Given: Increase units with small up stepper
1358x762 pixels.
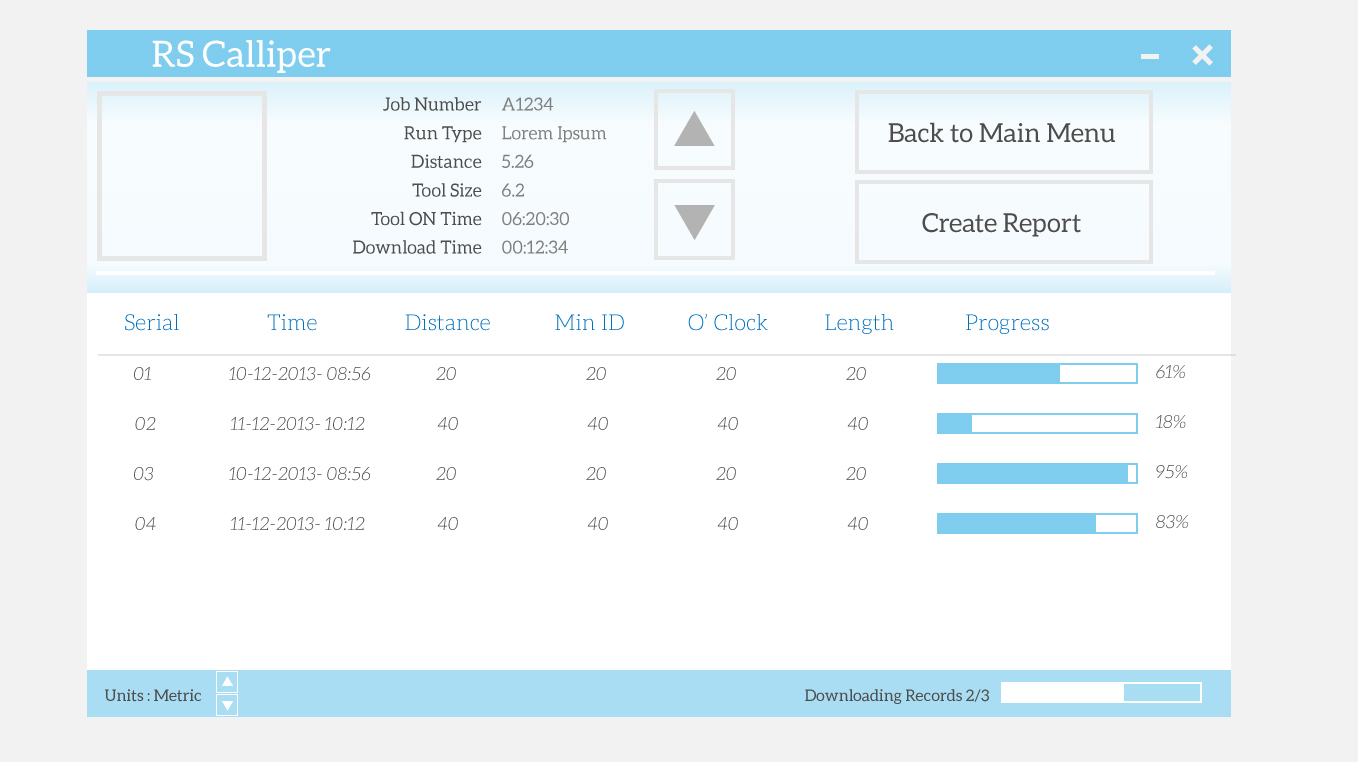Looking at the screenshot, I should pos(227,682).
